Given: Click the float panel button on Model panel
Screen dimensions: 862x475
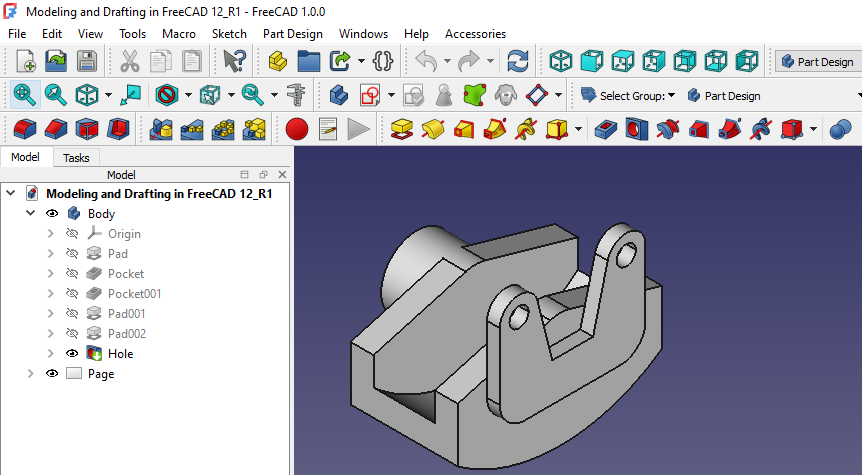Looking at the screenshot, I should (263, 175).
